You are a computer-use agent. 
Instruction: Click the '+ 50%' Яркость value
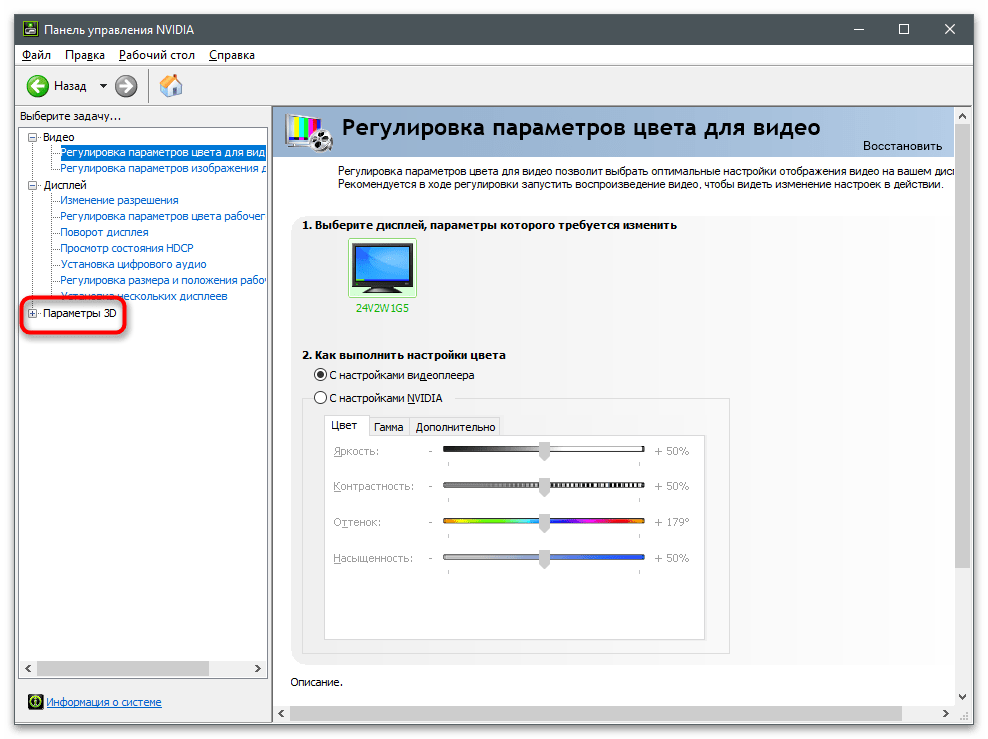click(672, 451)
